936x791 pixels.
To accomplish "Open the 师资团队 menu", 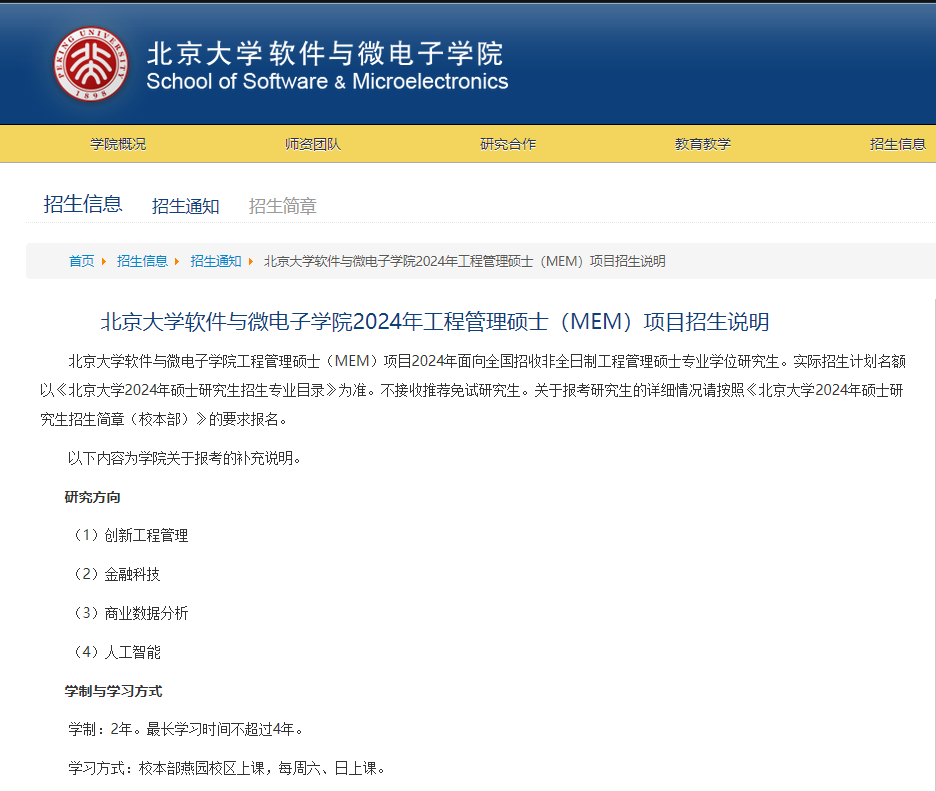I will 313,144.
